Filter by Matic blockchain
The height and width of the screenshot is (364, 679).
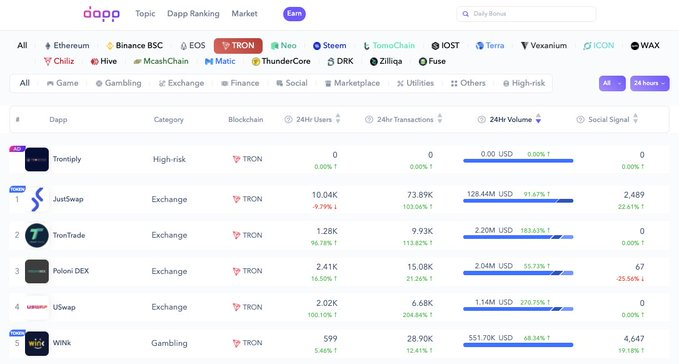(x=220, y=61)
